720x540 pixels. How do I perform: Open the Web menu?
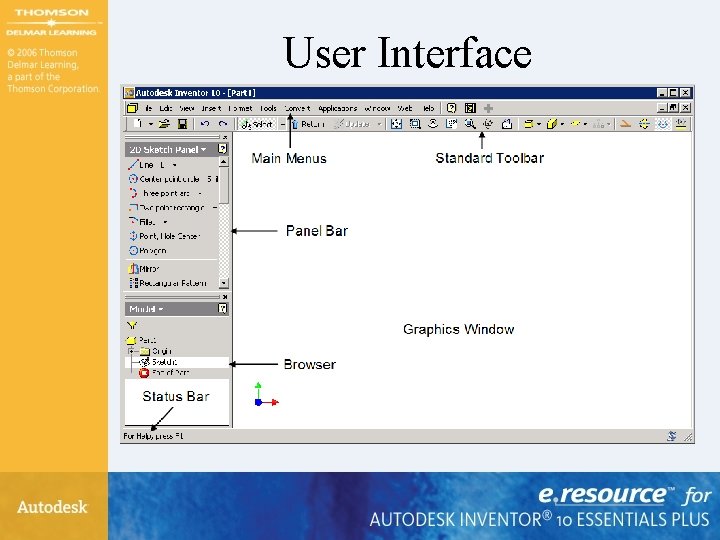(405, 108)
